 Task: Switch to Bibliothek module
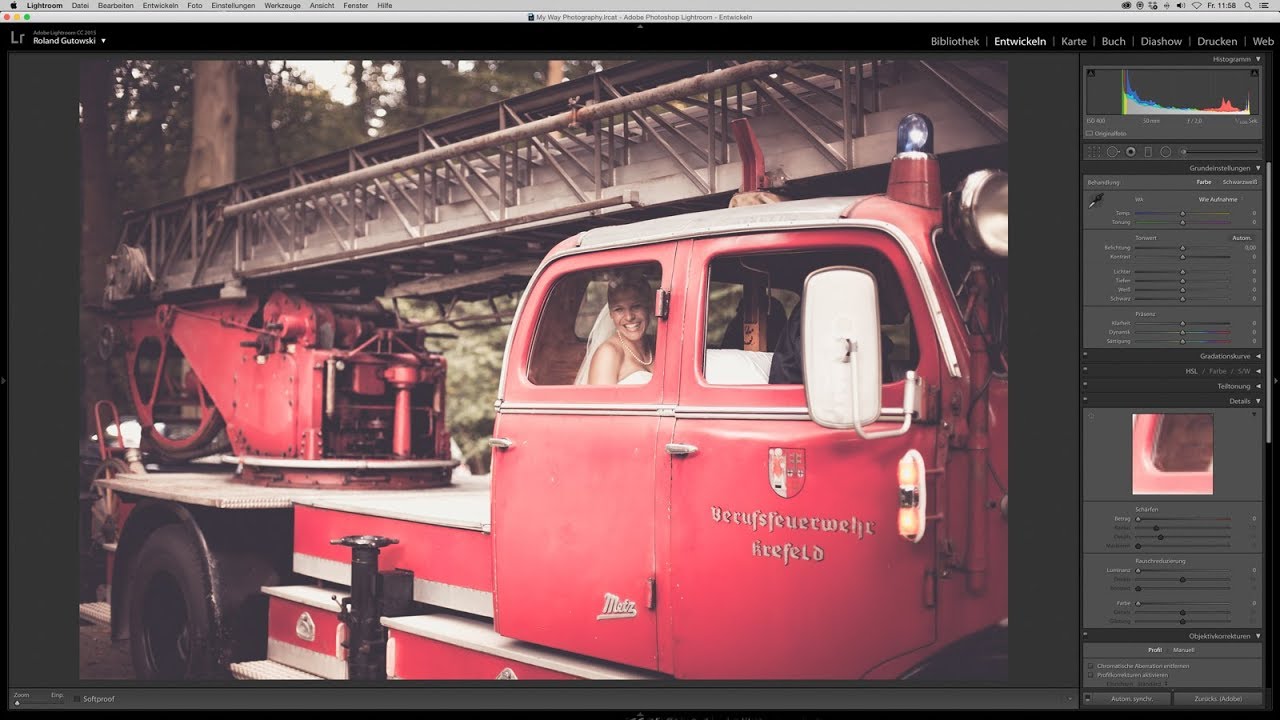pos(955,41)
